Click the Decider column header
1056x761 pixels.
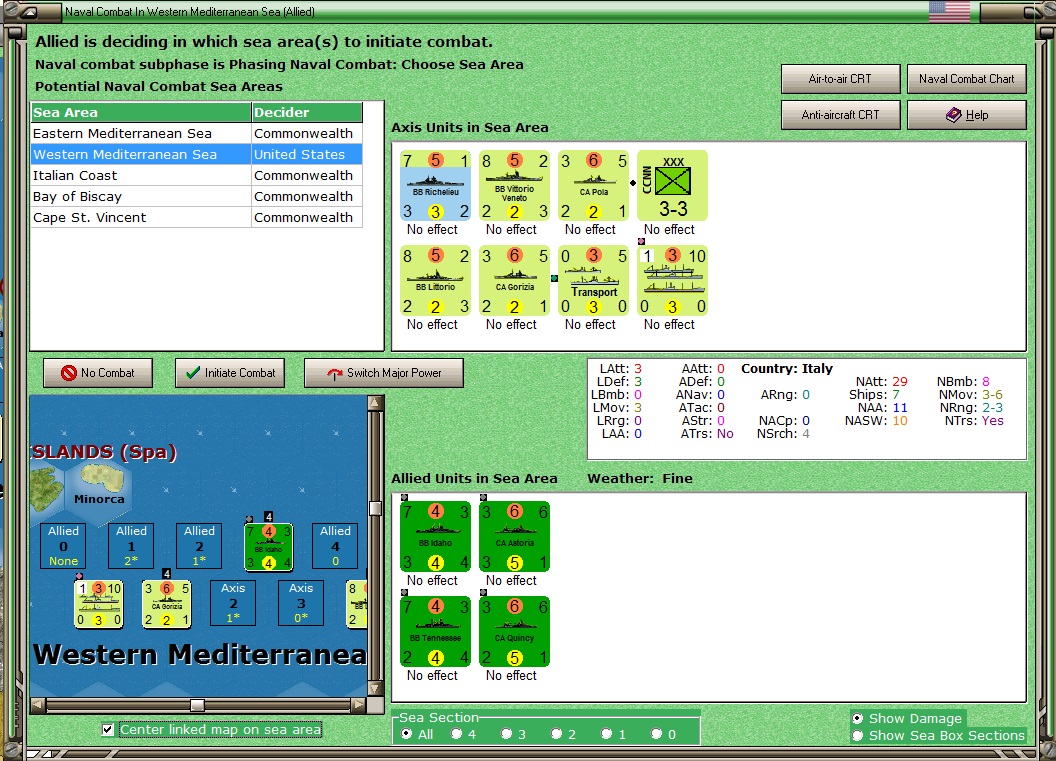click(307, 112)
